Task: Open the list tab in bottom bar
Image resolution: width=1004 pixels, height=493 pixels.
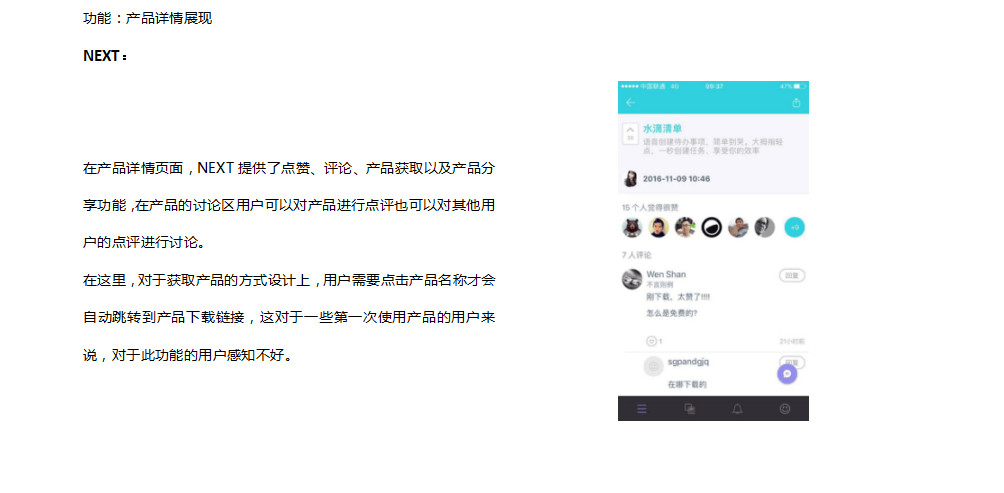Action: (x=642, y=409)
